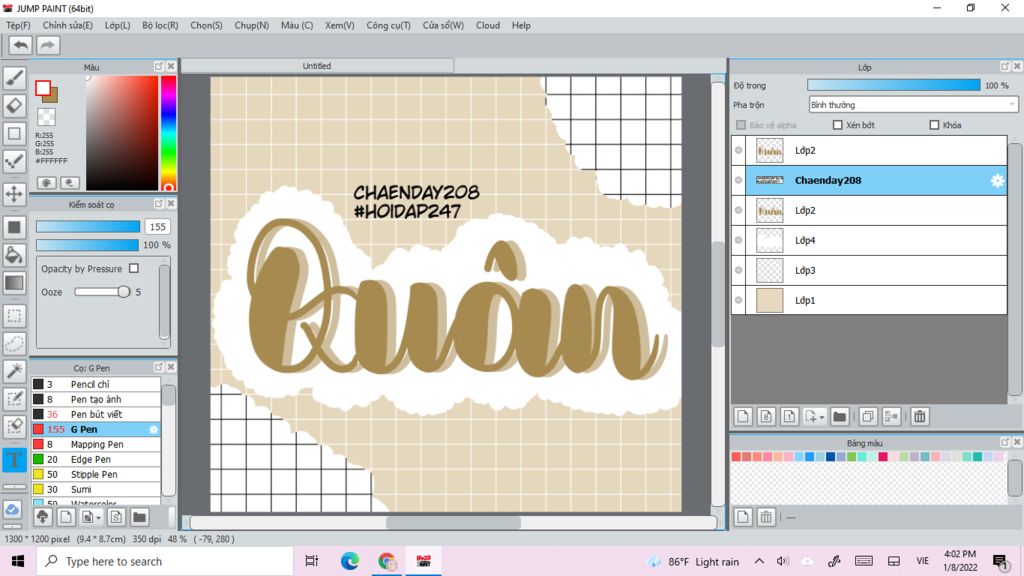The height and width of the screenshot is (576, 1024).
Task: Click the delete layer trash icon
Action: [920, 416]
